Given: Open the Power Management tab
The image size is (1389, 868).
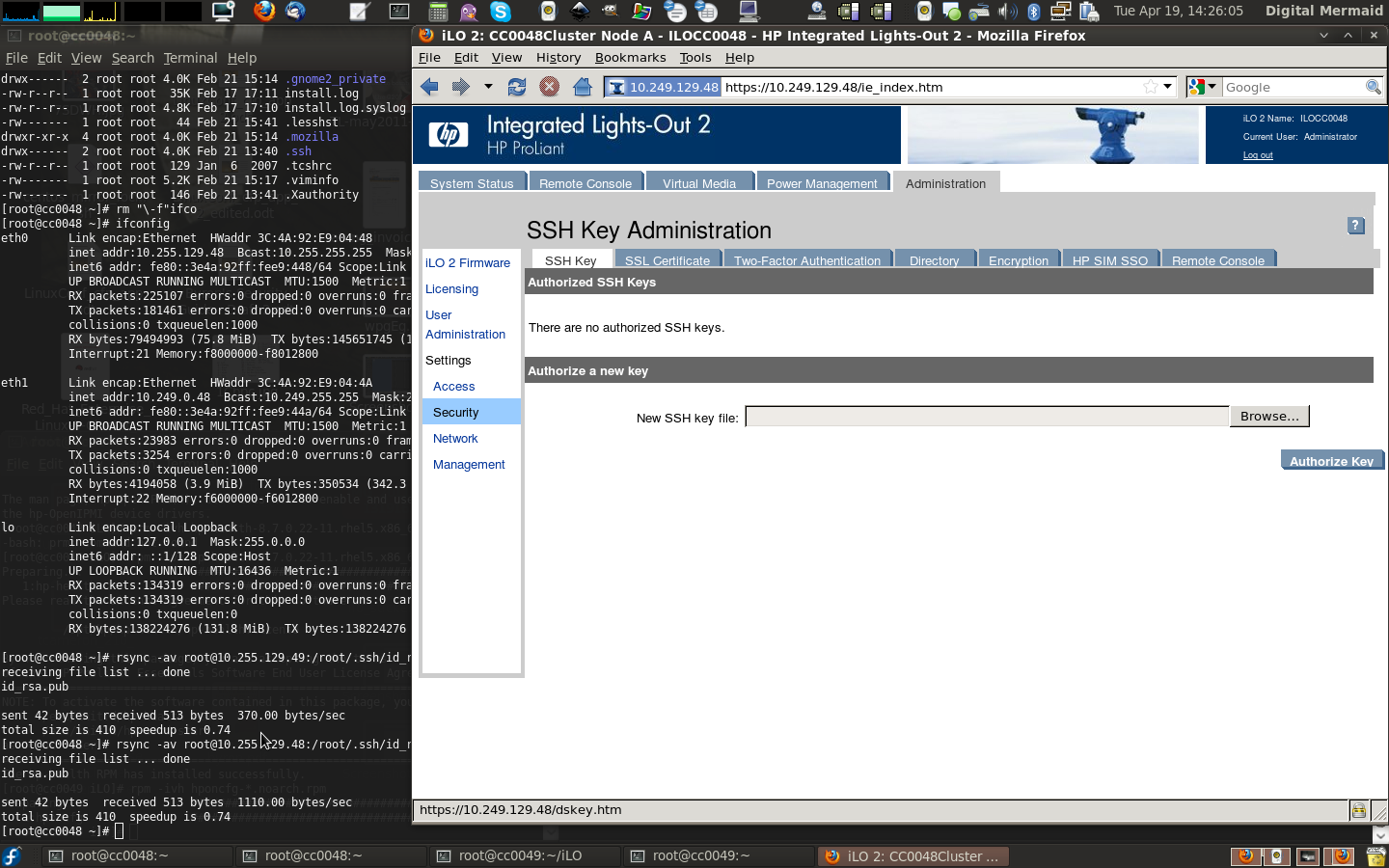Looking at the screenshot, I should 822,183.
